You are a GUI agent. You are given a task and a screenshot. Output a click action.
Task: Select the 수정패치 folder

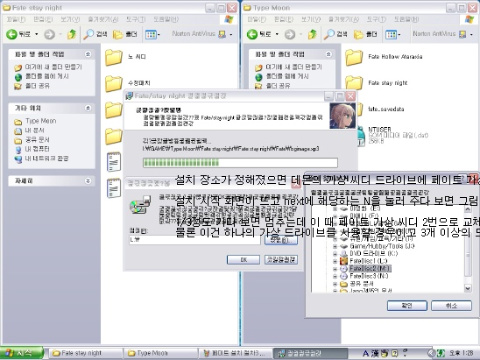click(x=128, y=83)
